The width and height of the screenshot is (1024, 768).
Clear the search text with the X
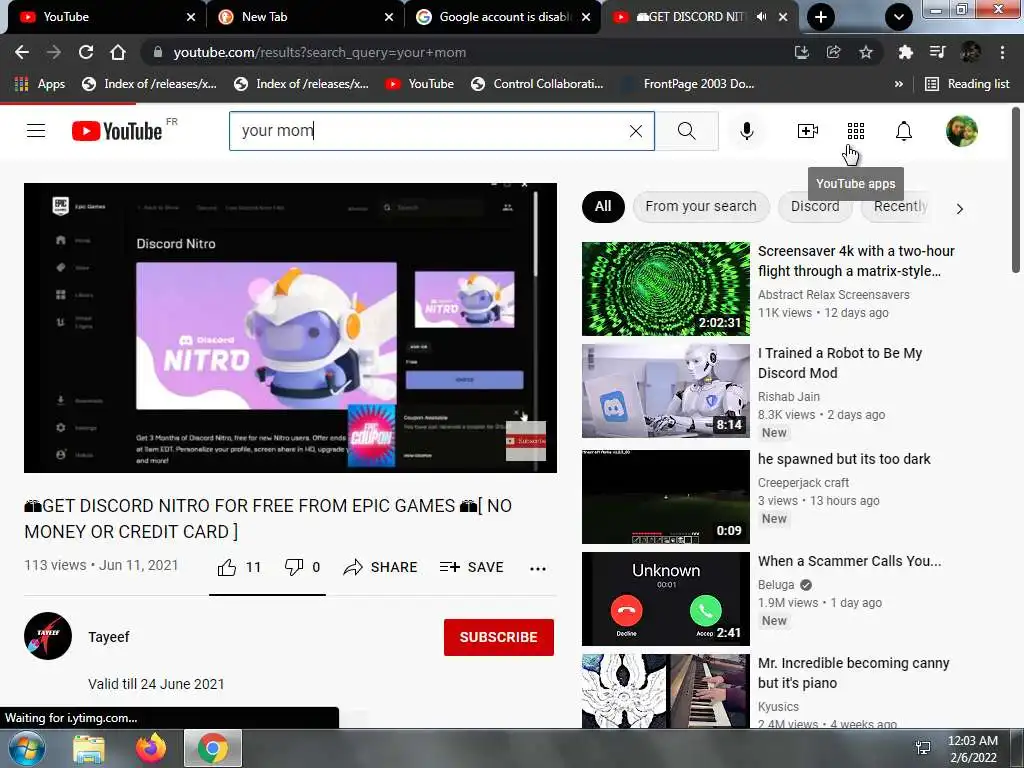click(x=635, y=131)
